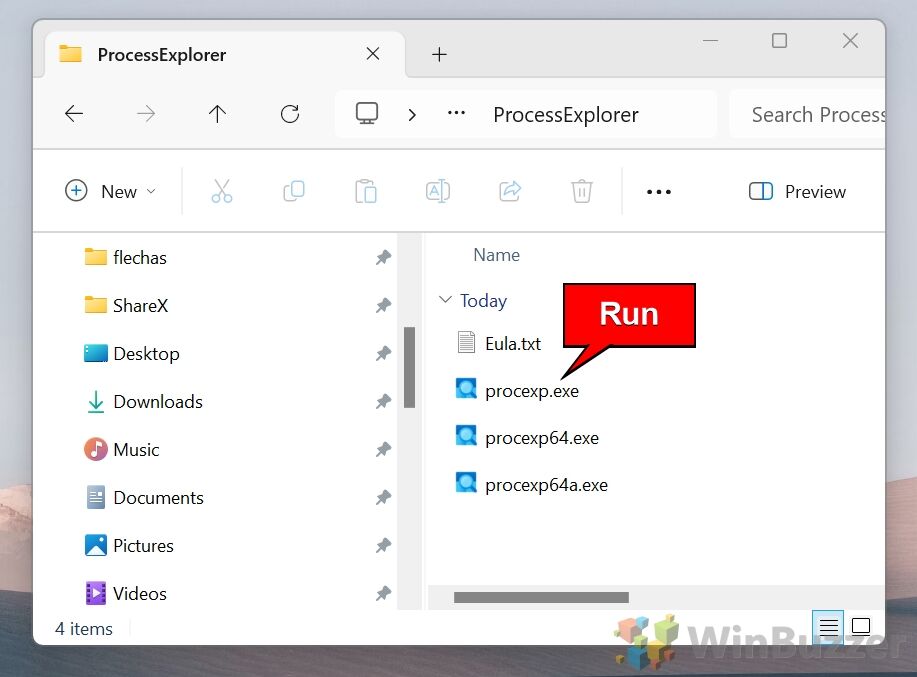The image size is (917, 677).
Task: Select the Rename icon in the toolbar
Action: pyautogui.click(x=438, y=191)
